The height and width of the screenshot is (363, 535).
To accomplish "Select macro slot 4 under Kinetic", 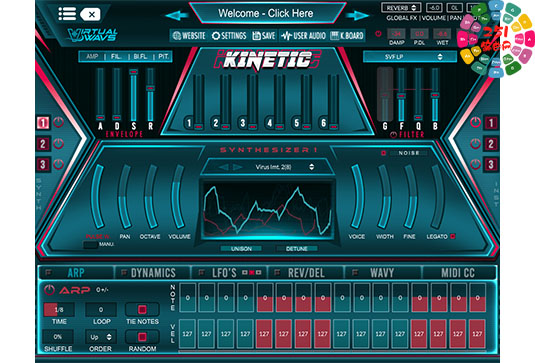I will click(270, 123).
